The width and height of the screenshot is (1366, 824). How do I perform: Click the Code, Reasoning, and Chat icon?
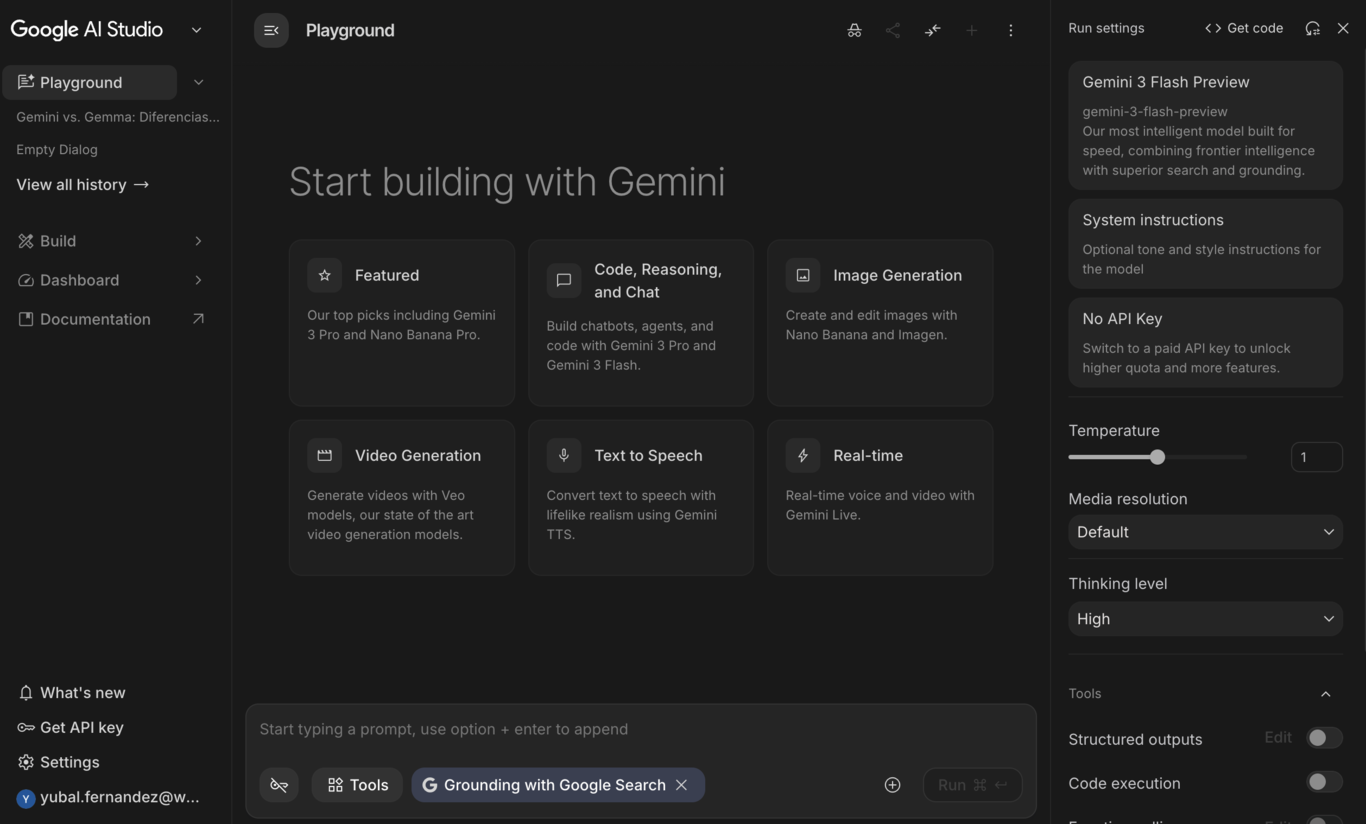point(564,280)
